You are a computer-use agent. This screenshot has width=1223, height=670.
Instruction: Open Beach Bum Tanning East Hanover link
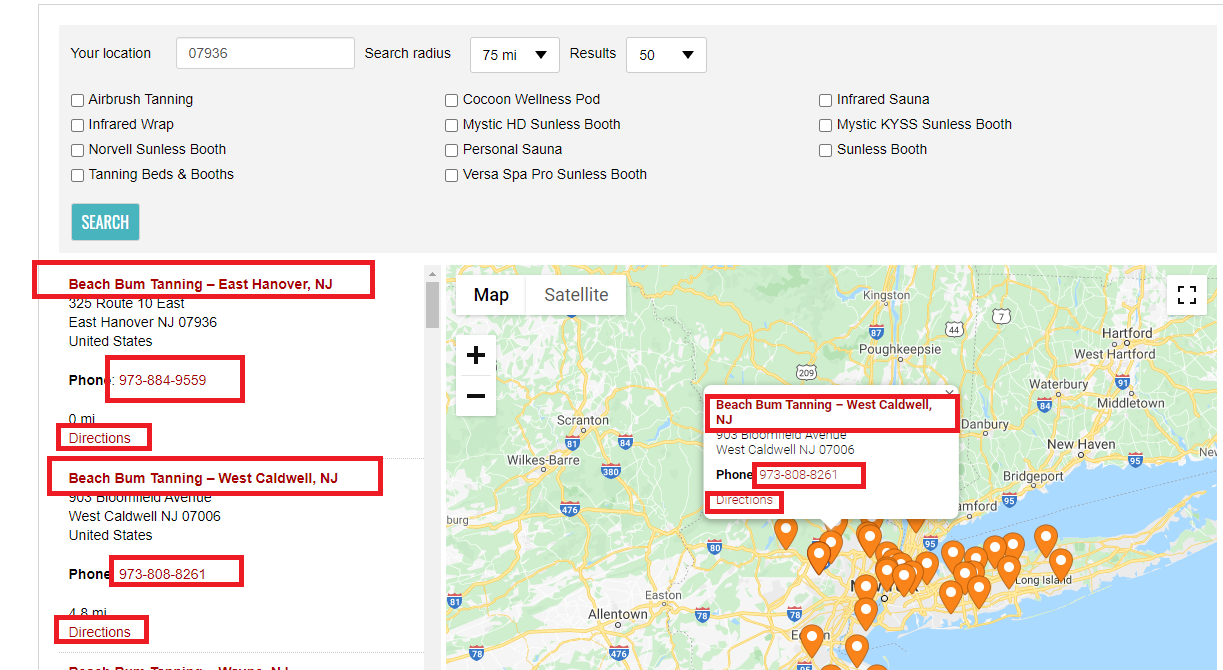click(200, 284)
